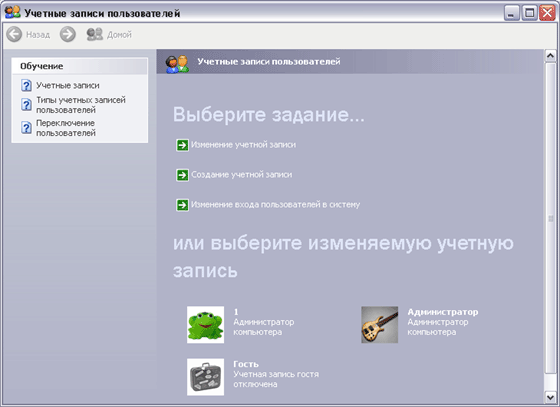Viewport: 560px width, 407px height.
Task: Click green arrow beside 'Изменение входа пользователей'
Action: coord(182,205)
